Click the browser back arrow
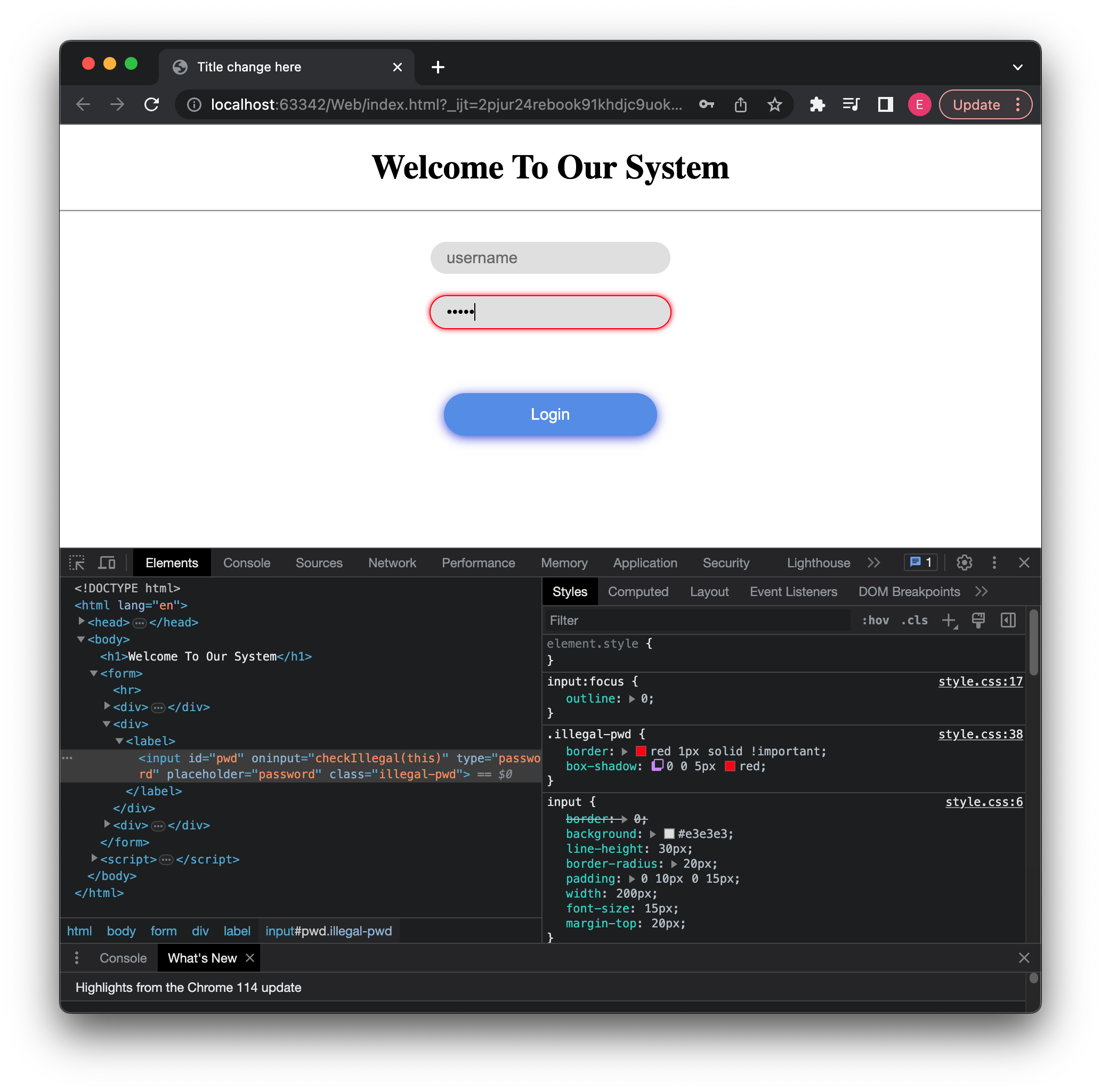Image resolution: width=1101 pixels, height=1092 pixels. [x=83, y=104]
